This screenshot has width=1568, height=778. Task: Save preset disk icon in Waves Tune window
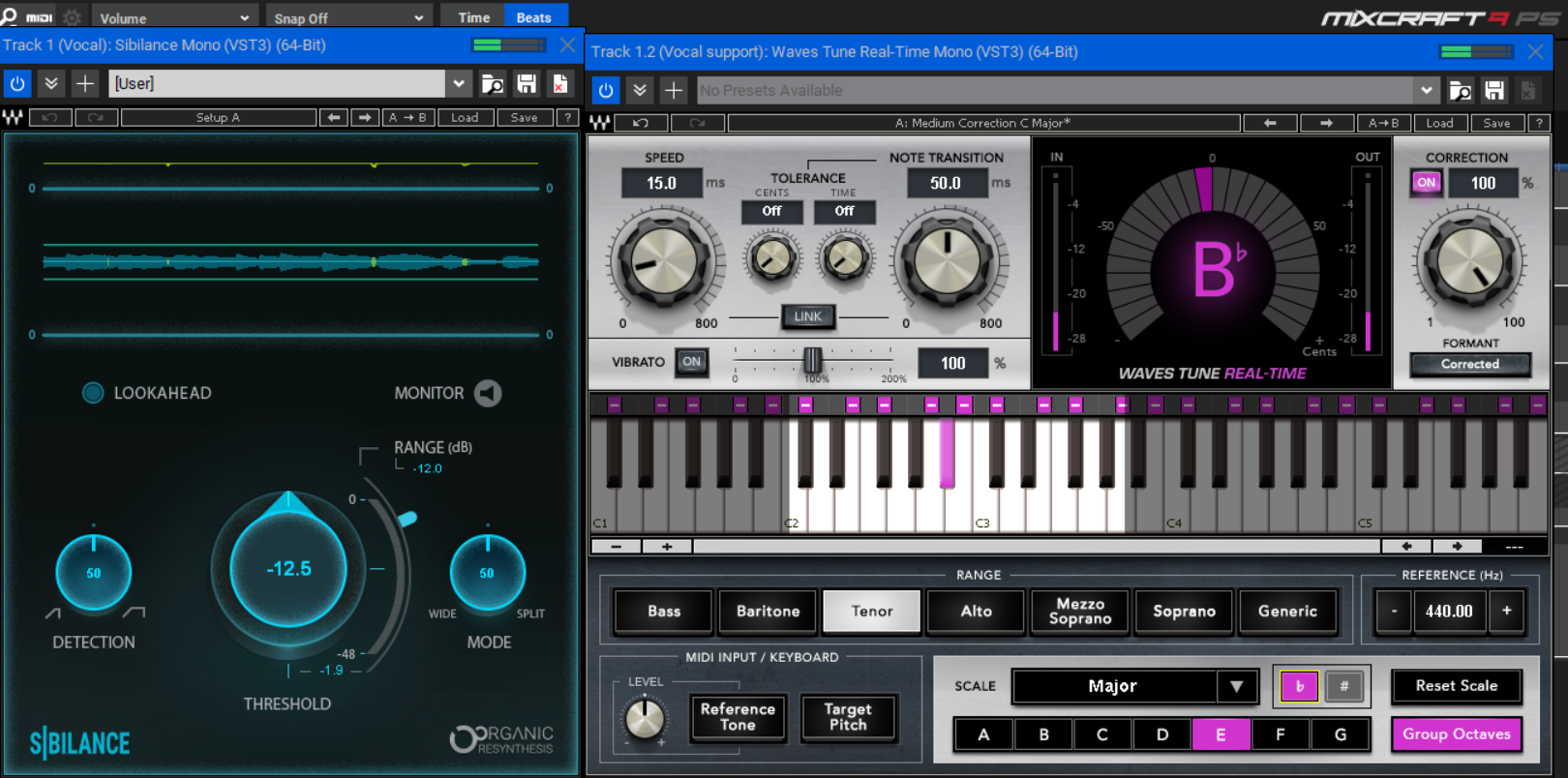1494,90
